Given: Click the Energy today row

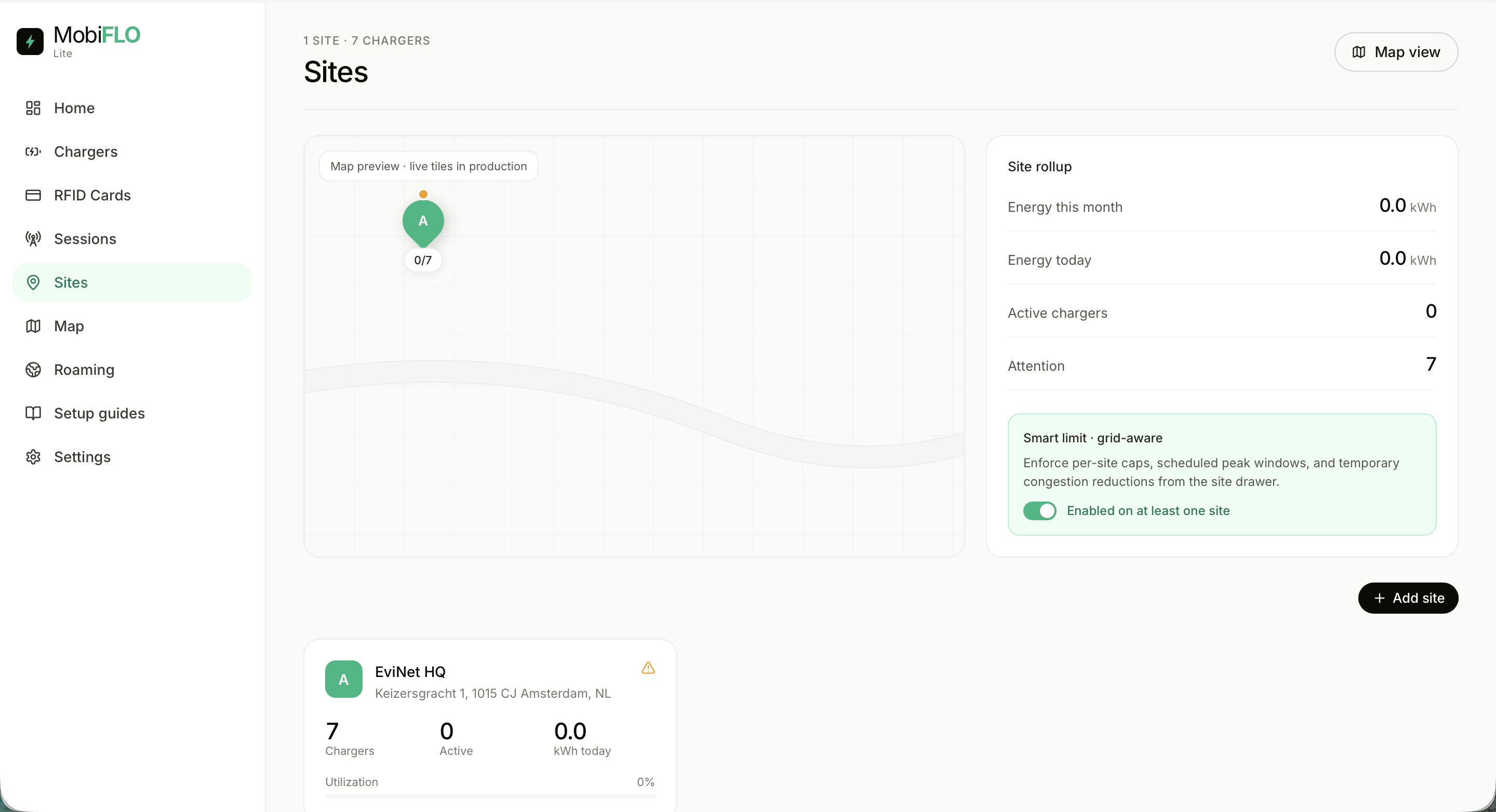Looking at the screenshot, I should (x=1222, y=260).
